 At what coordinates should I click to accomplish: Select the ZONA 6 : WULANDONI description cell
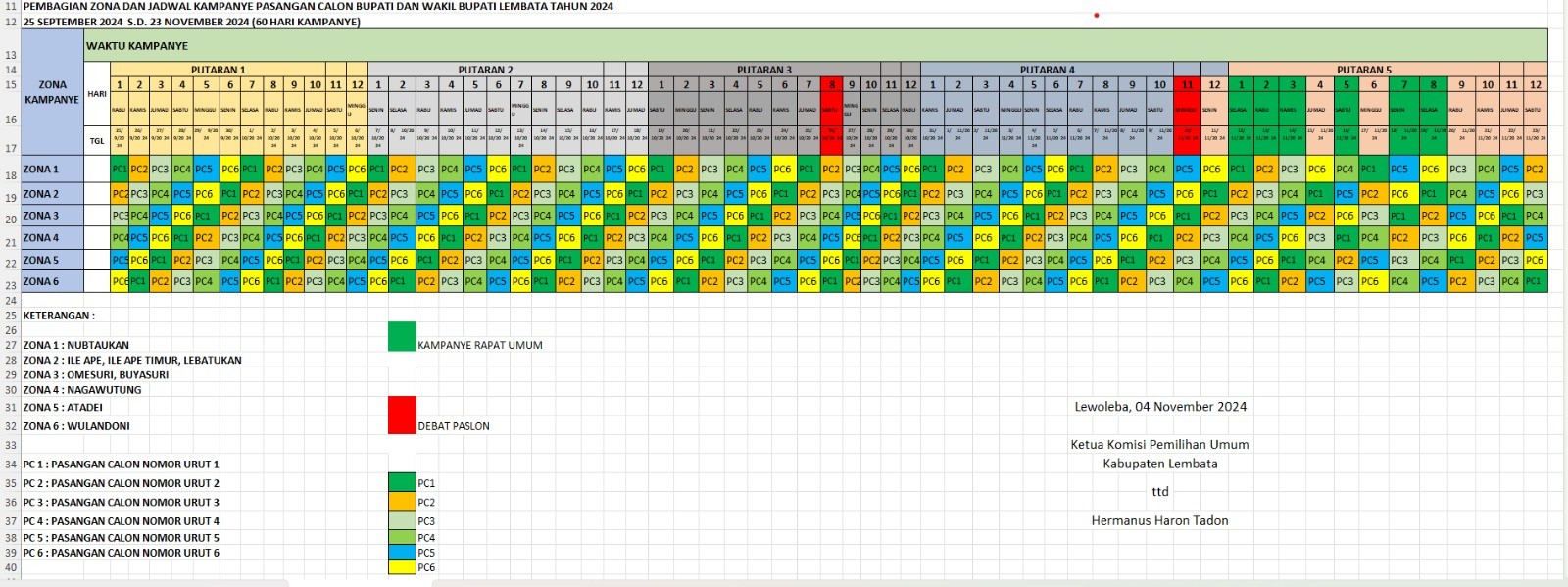[76, 426]
